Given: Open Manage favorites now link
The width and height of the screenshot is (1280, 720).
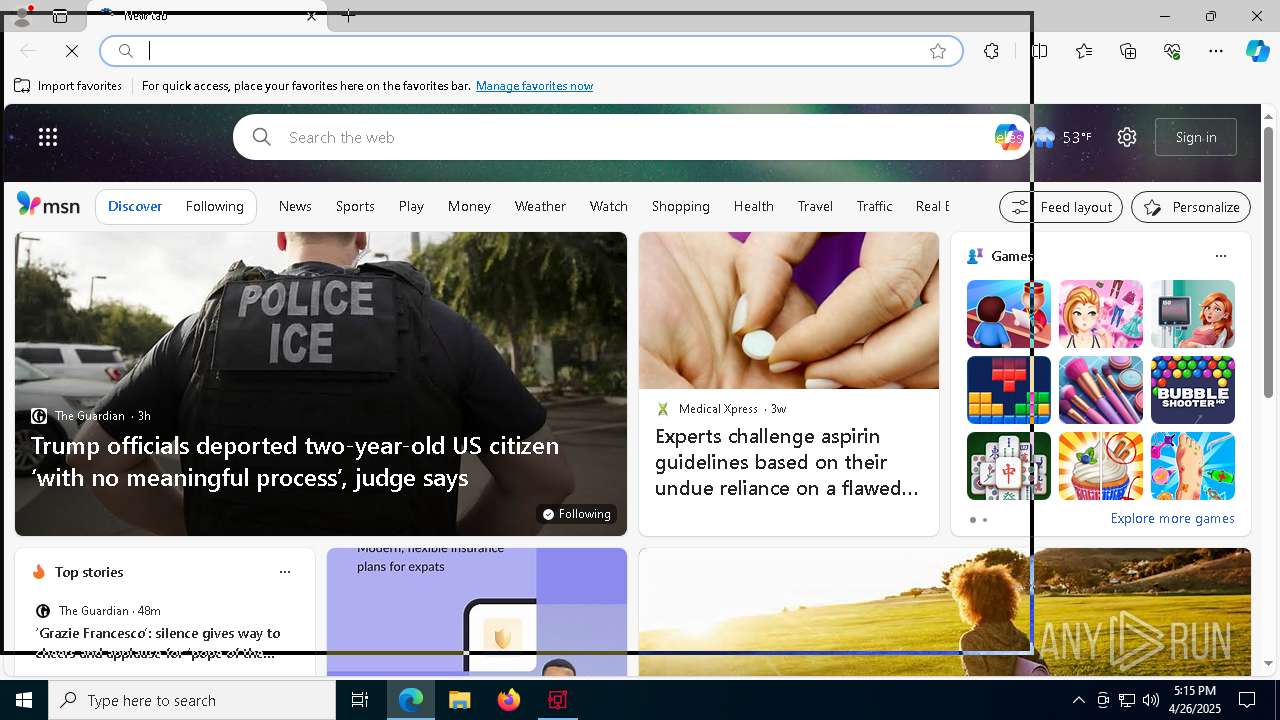Looking at the screenshot, I should pyautogui.click(x=534, y=86).
